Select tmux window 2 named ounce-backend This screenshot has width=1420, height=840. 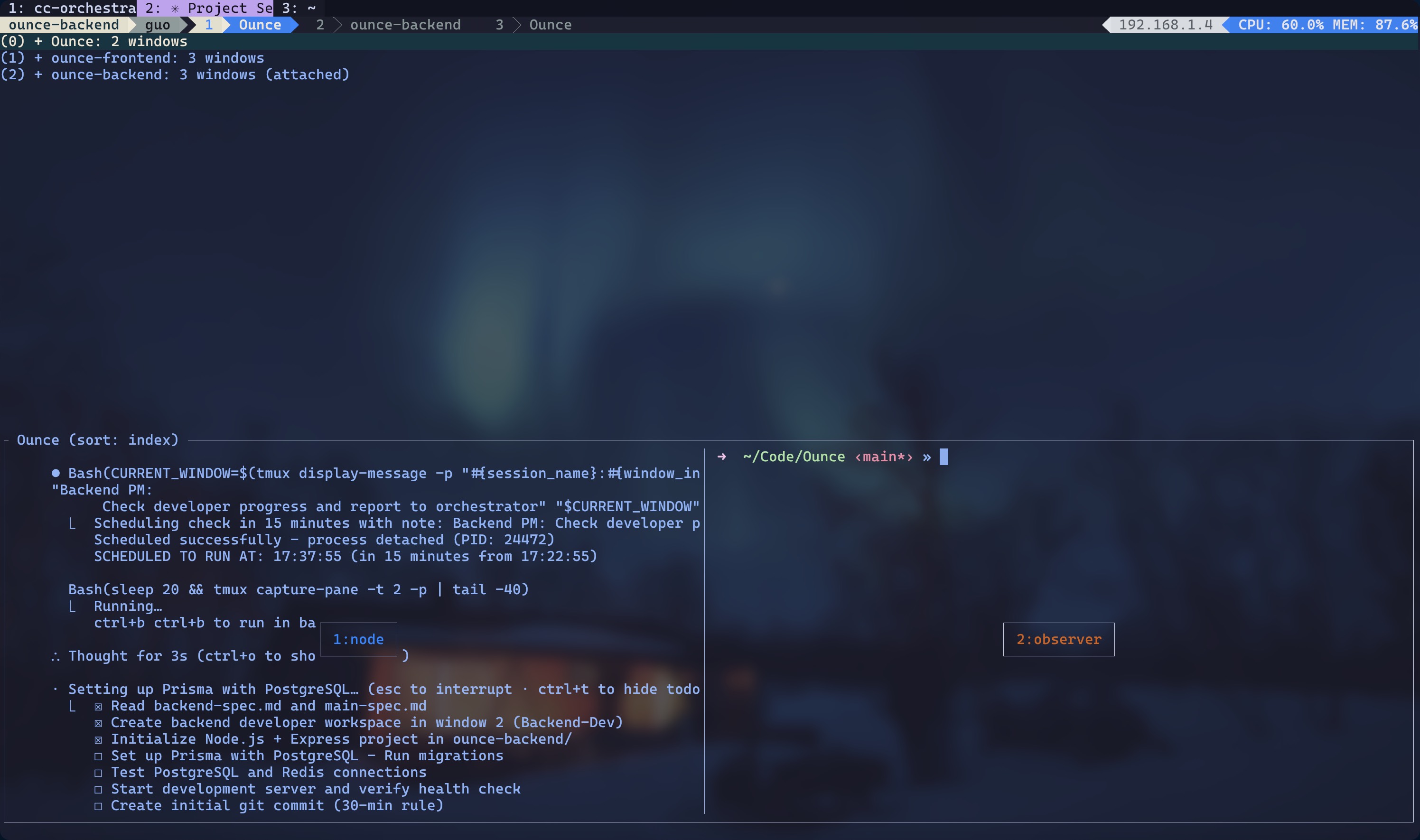pos(405,25)
